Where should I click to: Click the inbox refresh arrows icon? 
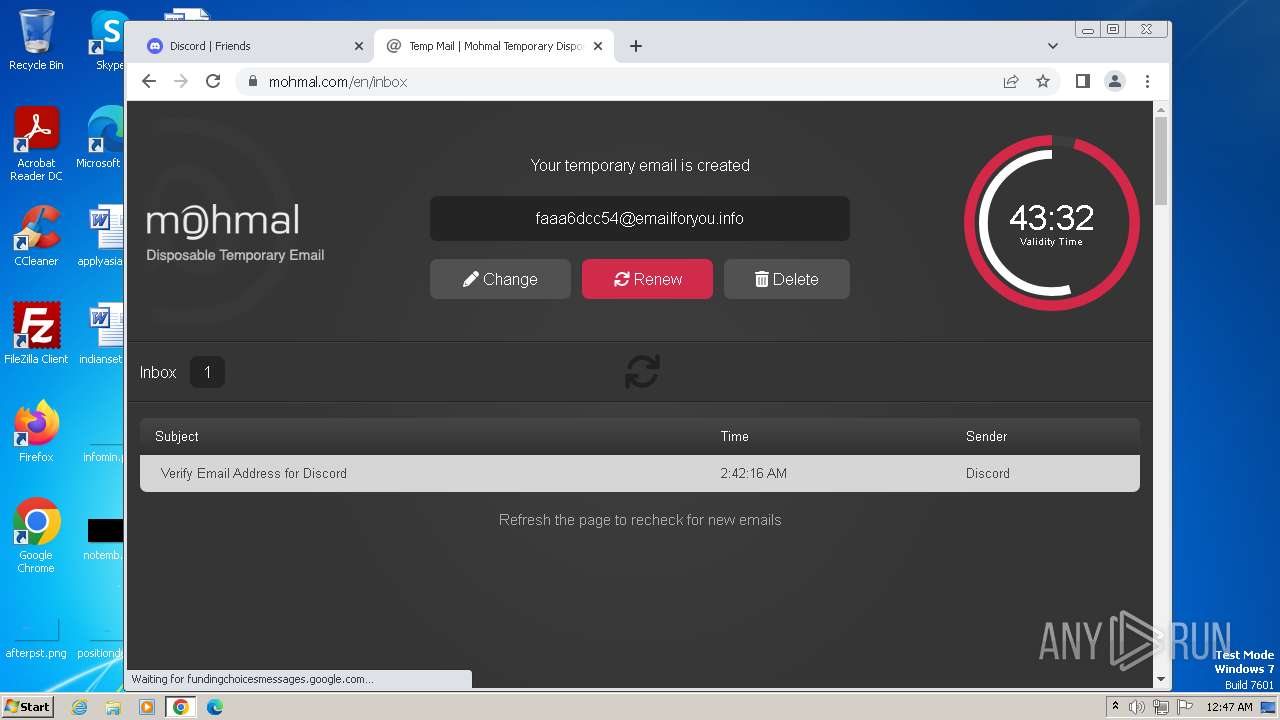pyautogui.click(x=642, y=372)
